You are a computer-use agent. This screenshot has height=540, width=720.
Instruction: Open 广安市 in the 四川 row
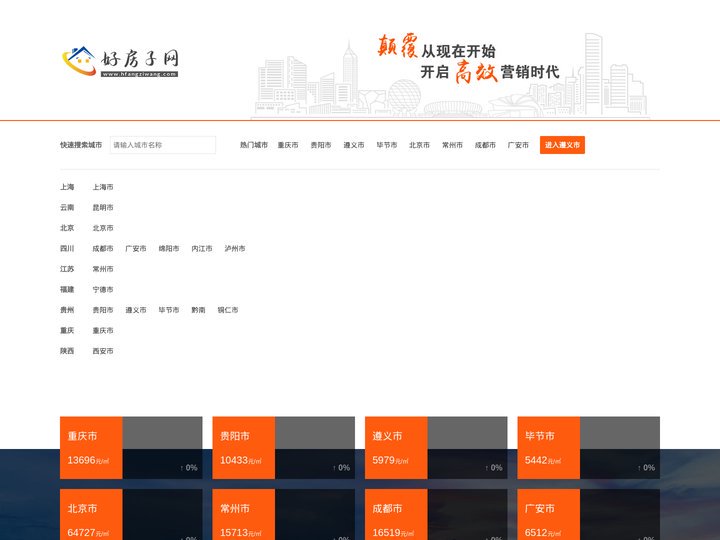(x=136, y=248)
